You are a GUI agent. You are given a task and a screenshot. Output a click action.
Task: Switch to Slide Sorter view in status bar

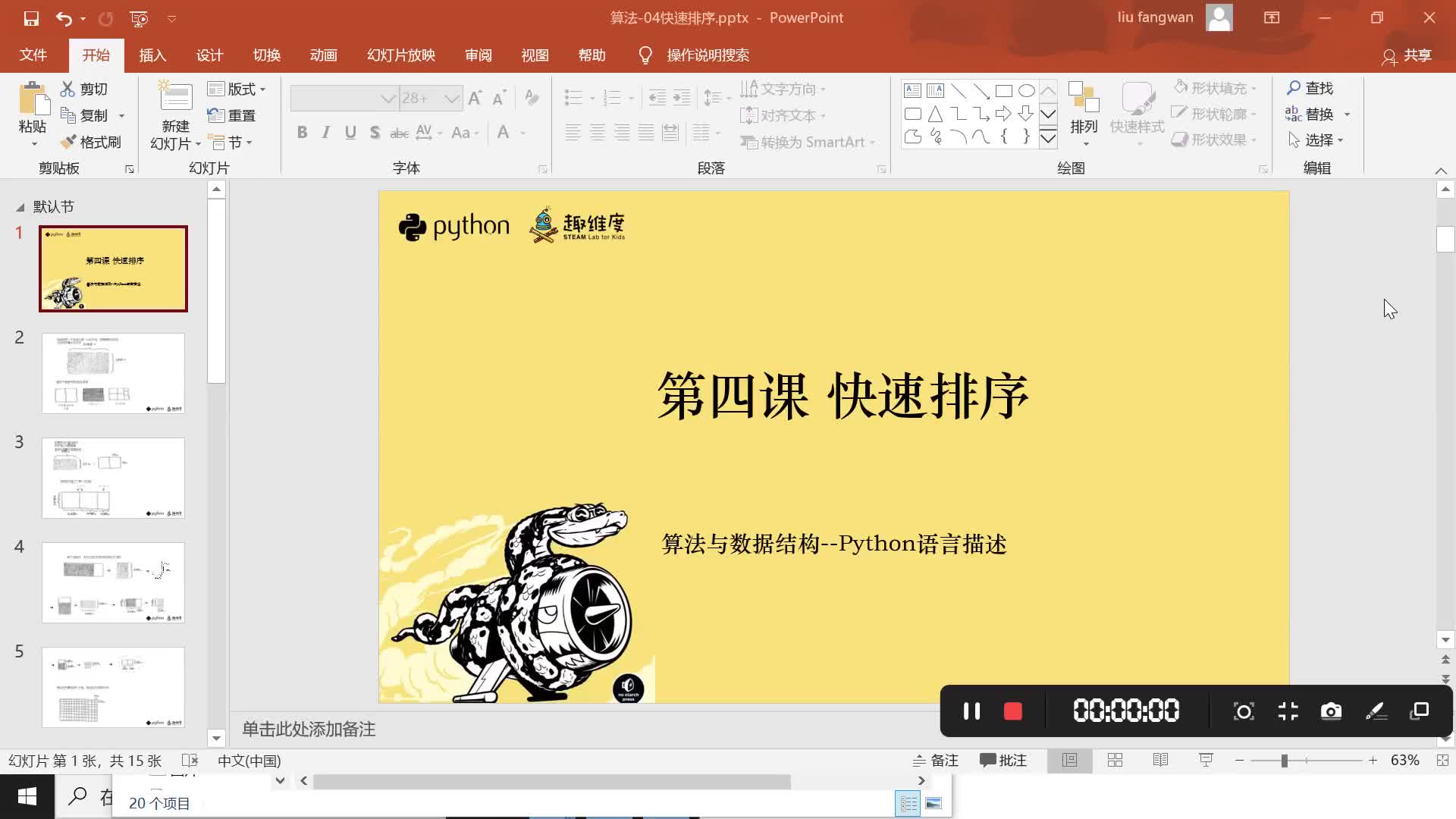tap(1115, 761)
